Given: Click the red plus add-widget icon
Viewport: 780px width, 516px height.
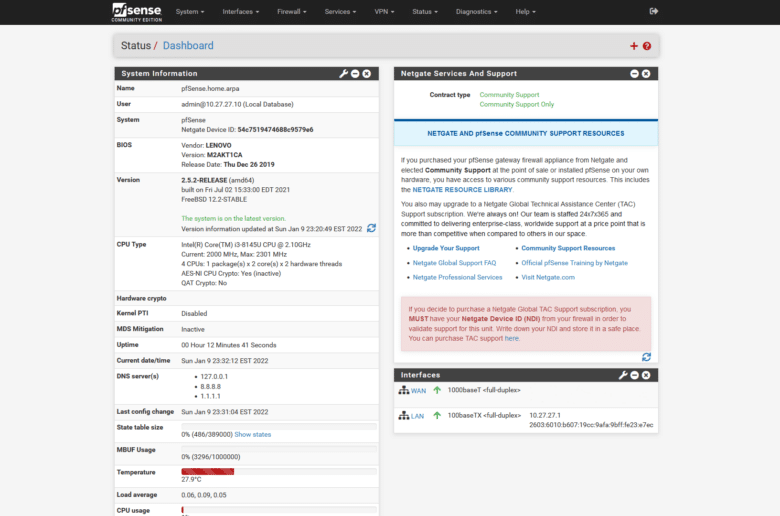Looking at the screenshot, I should coord(634,46).
